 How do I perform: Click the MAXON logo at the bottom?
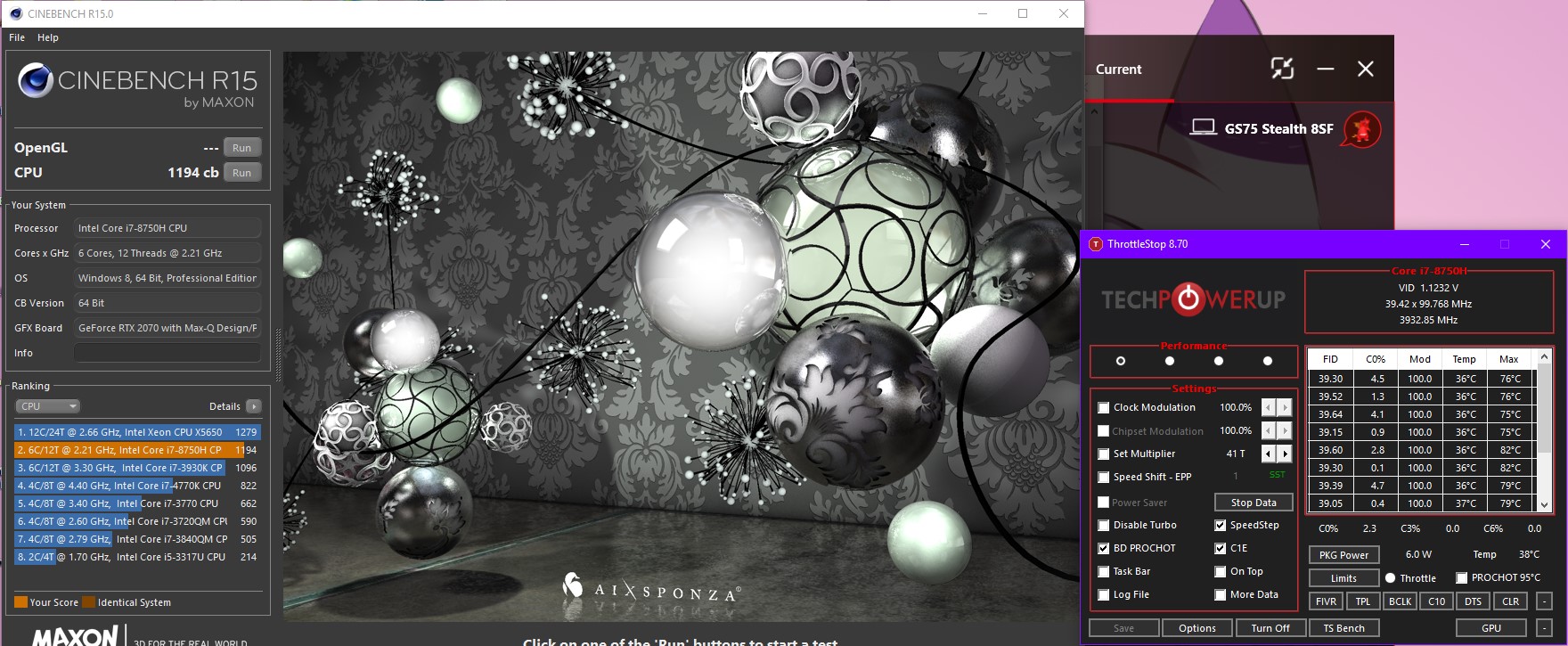point(75,636)
